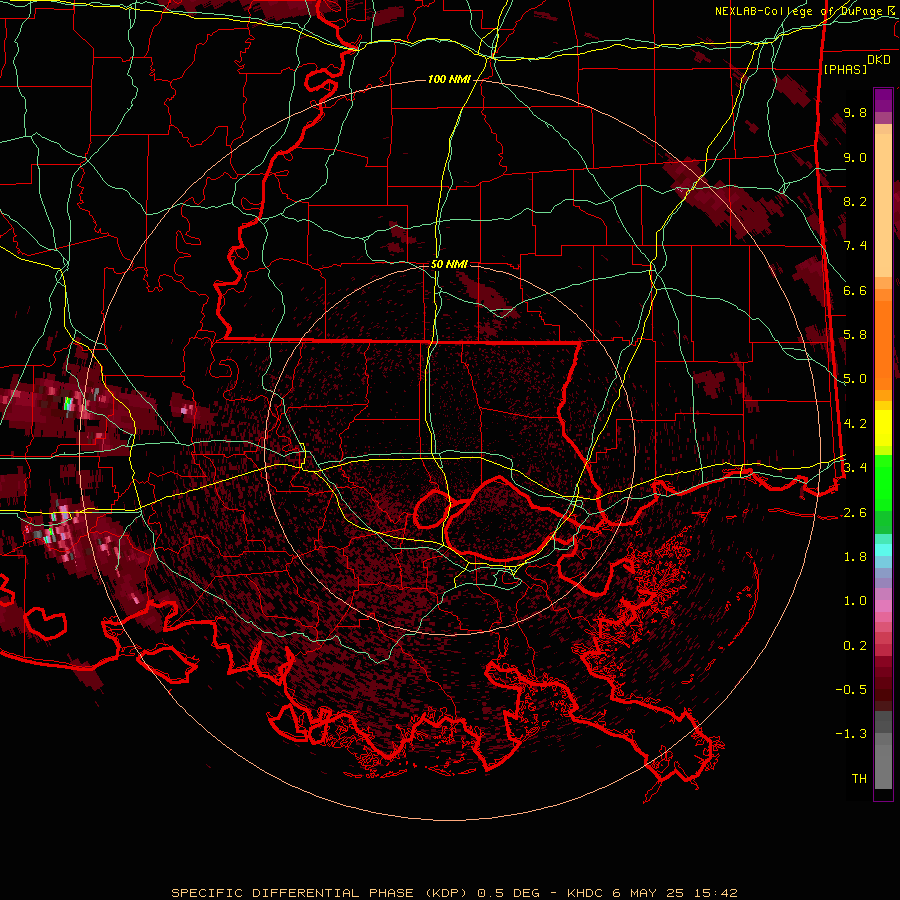900x900 pixels.
Task: Click the 6.6 scale value
Action: click(x=855, y=290)
